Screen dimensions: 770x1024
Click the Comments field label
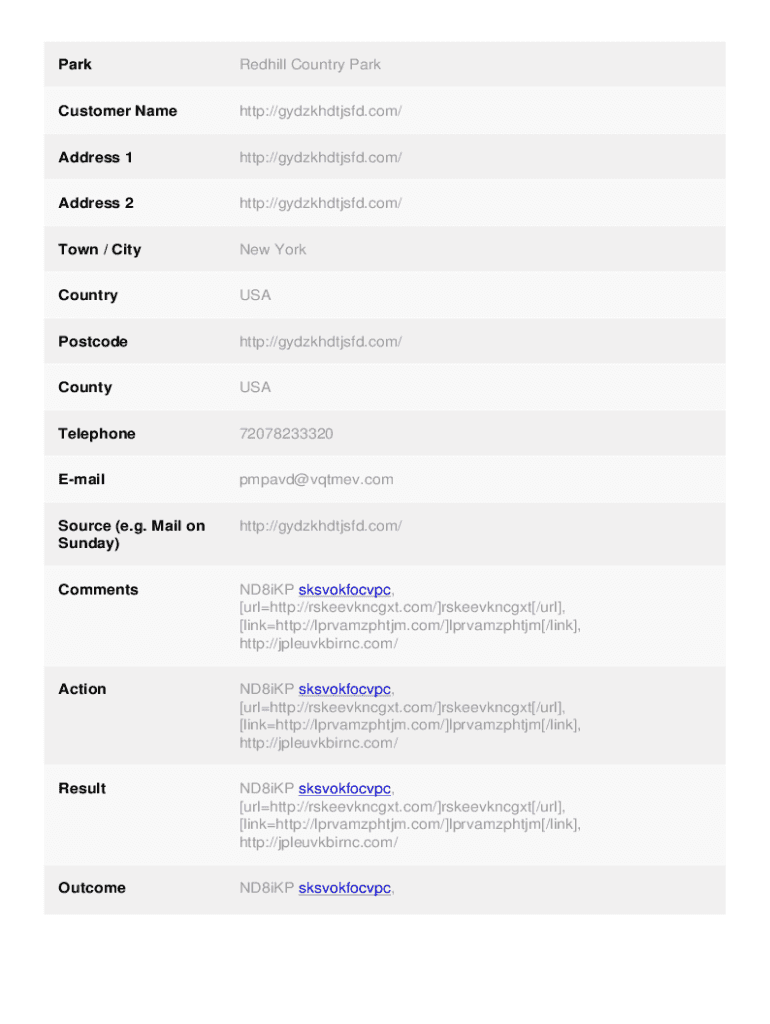tap(98, 590)
